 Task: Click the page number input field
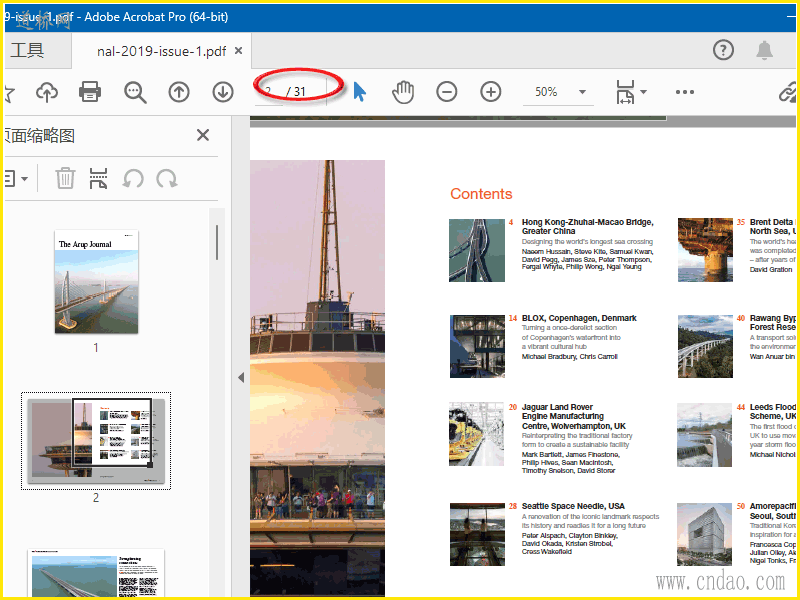[x=269, y=92]
